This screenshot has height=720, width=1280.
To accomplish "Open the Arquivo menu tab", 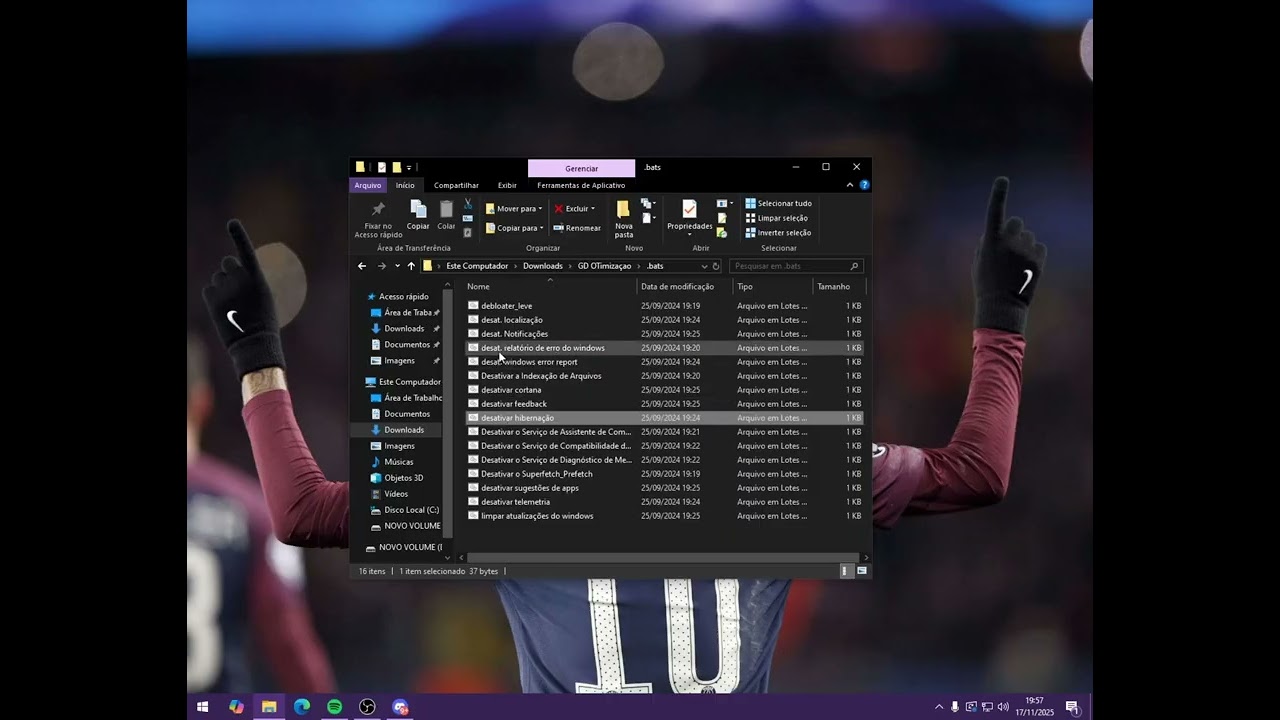I will point(368,185).
